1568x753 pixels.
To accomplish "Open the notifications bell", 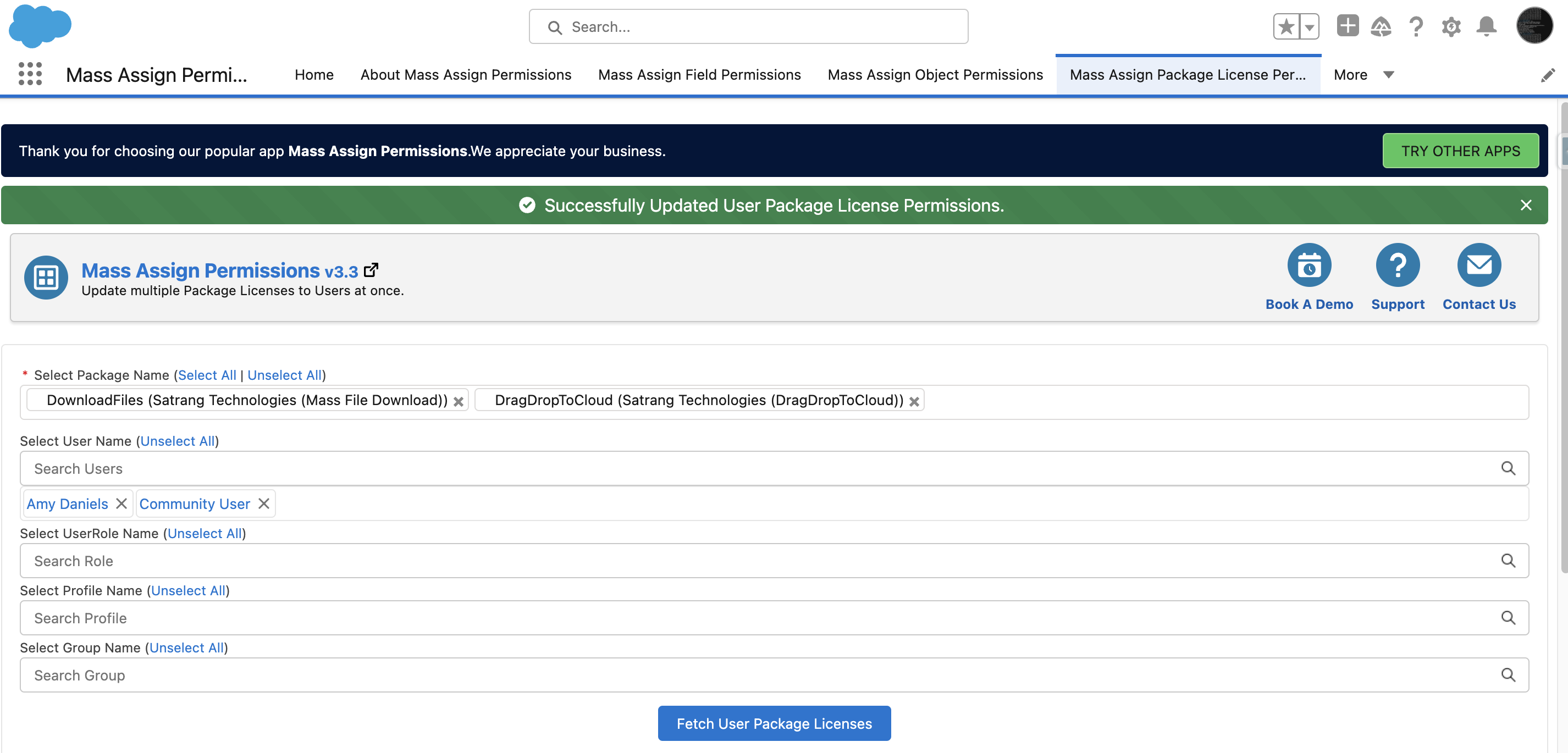I will coord(1486,27).
